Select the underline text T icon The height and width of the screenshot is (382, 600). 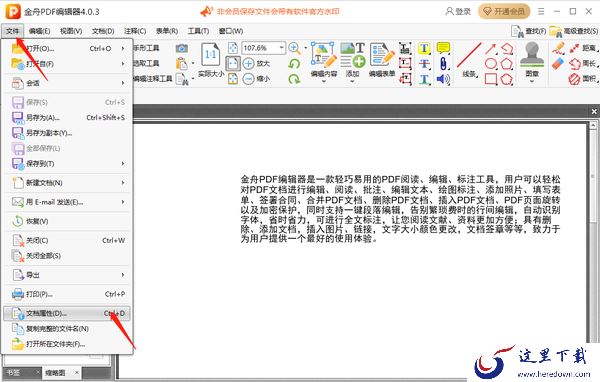424,79
